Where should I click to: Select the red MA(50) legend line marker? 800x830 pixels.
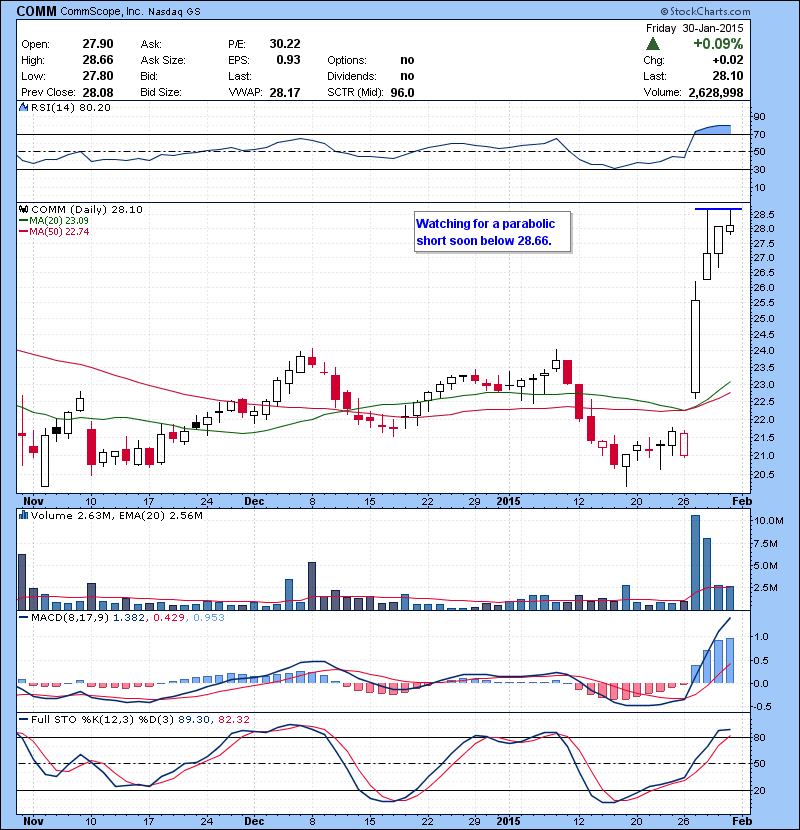click(x=23, y=231)
